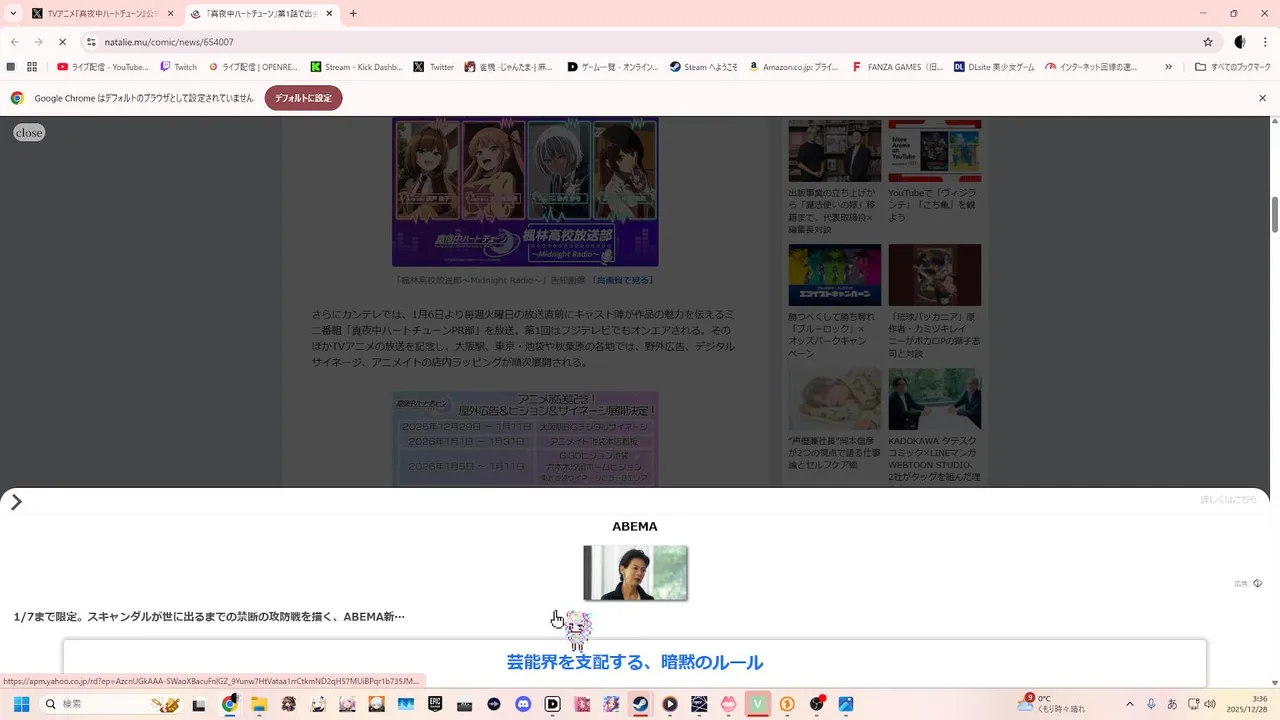Open the Twitch bookmark
Viewport: 1280px width, 720px height.
click(x=179, y=67)
